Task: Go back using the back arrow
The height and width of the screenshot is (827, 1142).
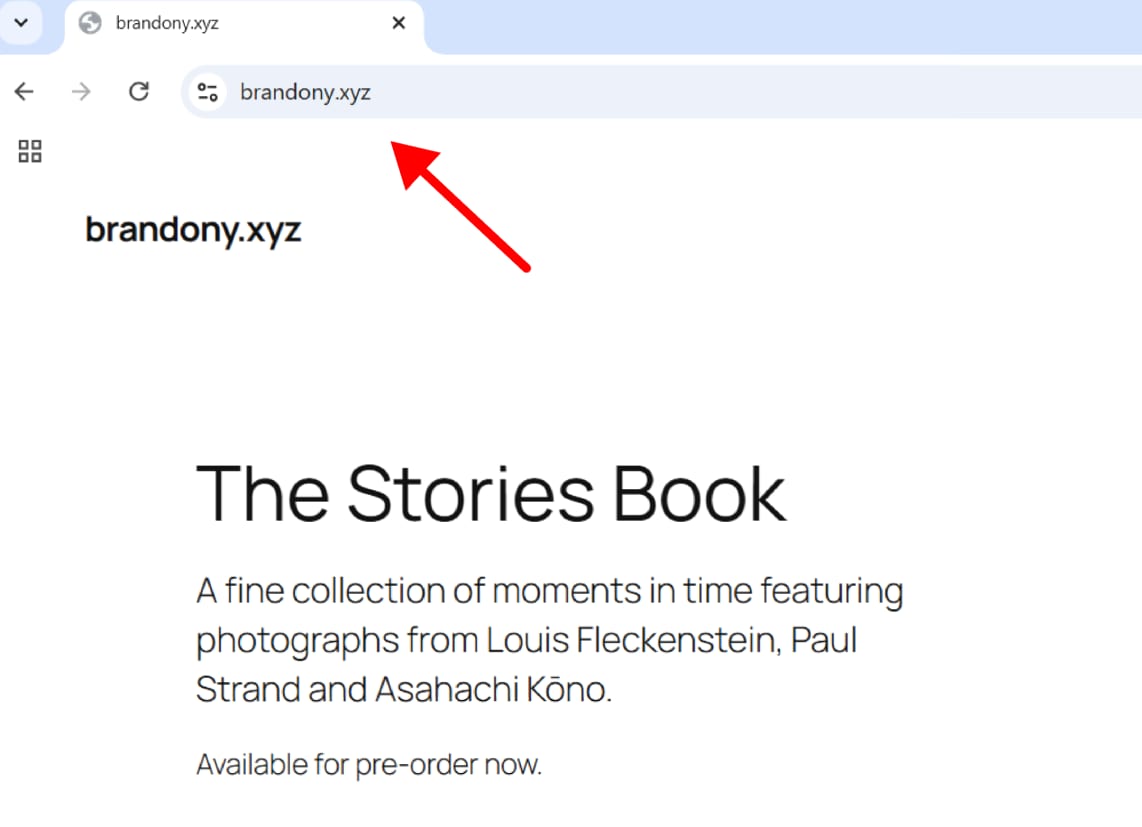Action: point(24,92)
